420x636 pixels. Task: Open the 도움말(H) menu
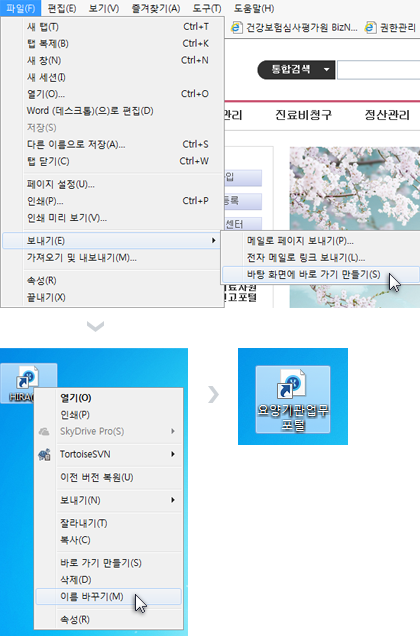click(x=254, y=8)
